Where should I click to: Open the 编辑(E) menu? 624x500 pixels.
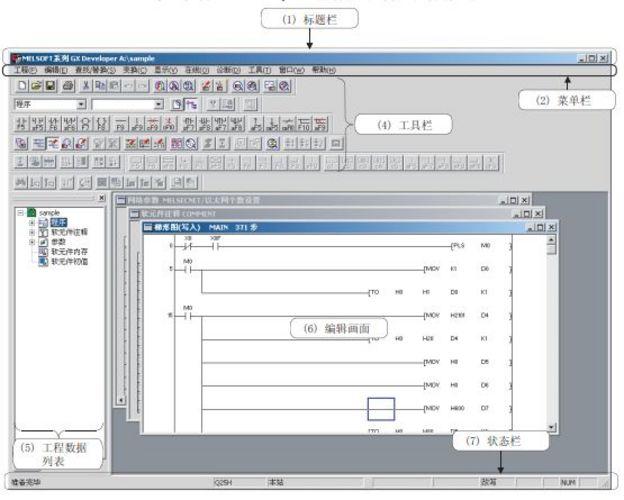click(x=56, y=70)
